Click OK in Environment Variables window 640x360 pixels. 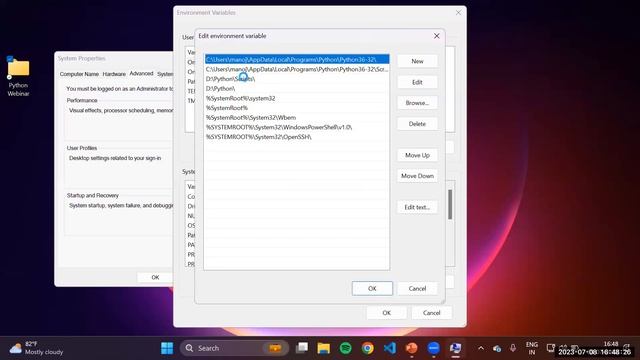(x=387, y=313)
